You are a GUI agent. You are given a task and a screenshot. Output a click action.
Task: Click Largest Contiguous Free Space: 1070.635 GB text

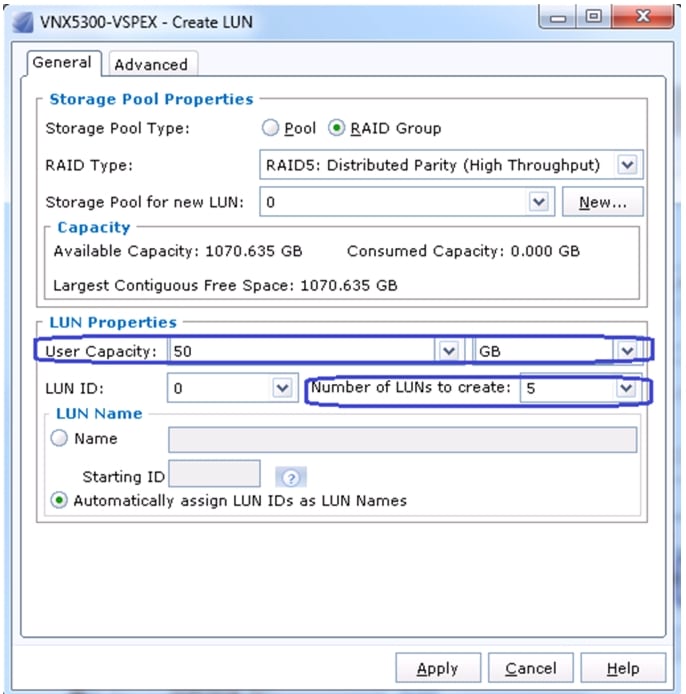(225, 285)
